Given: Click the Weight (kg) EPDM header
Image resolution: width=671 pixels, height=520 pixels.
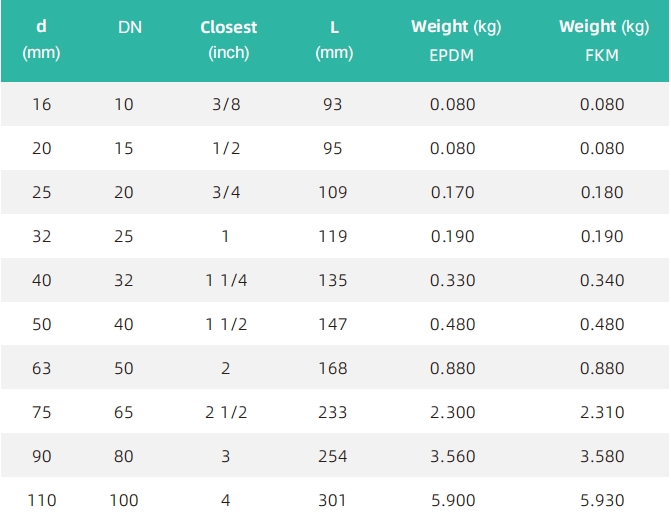Looking at the screenshot, I should click(456, 41).
